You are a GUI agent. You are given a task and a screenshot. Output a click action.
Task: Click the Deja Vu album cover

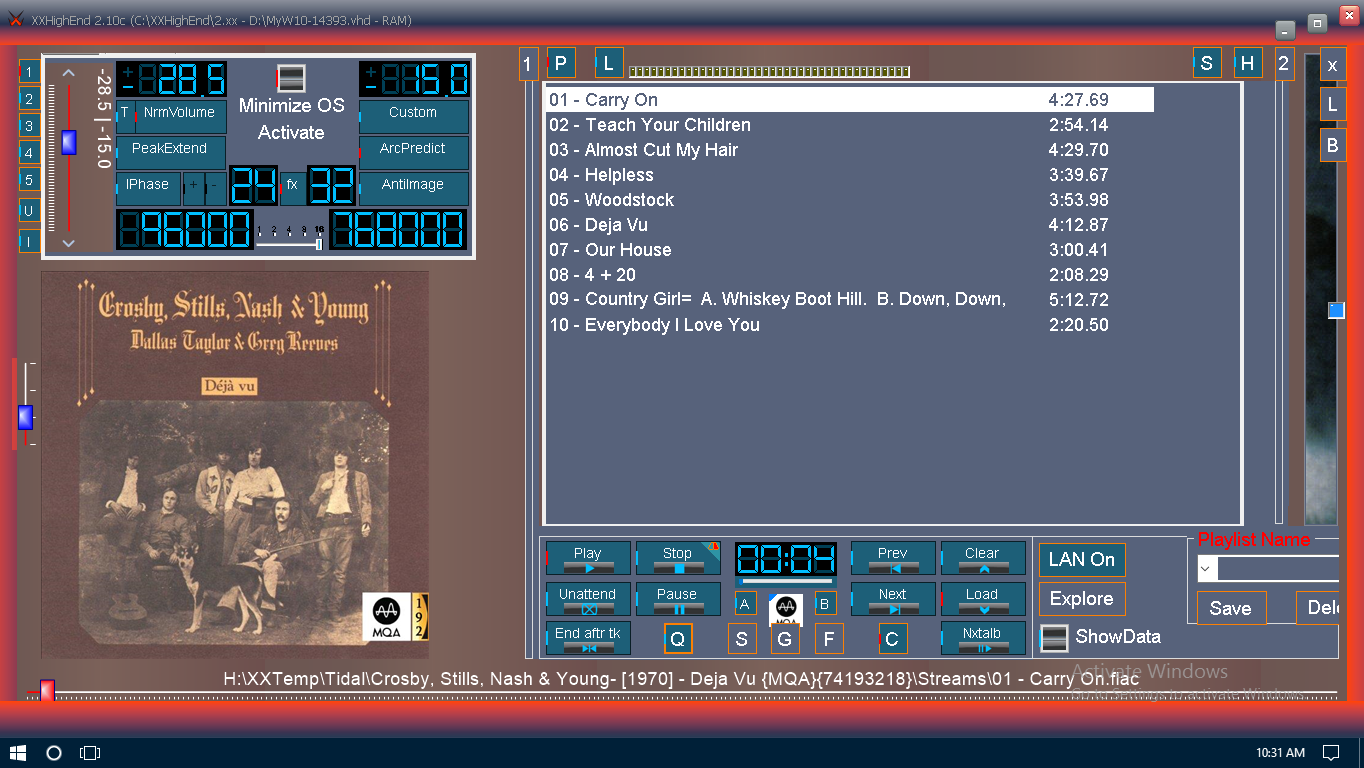235,465
